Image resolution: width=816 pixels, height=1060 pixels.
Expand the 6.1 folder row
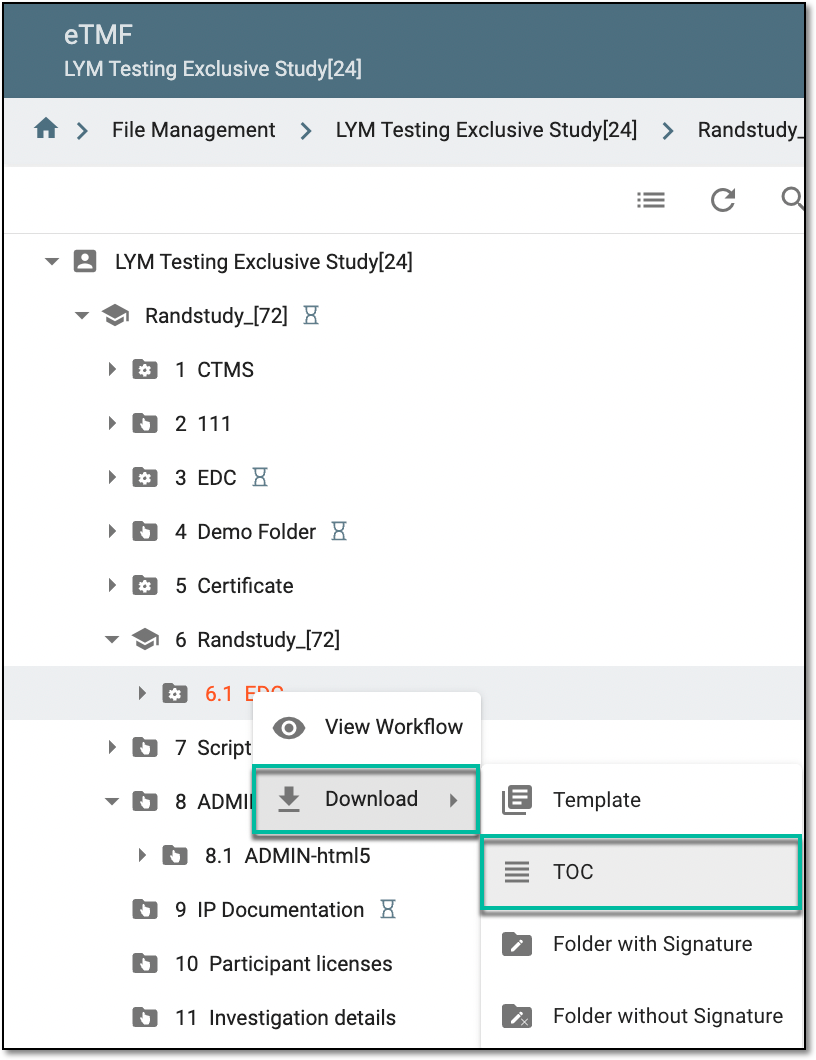click(142, 694)
